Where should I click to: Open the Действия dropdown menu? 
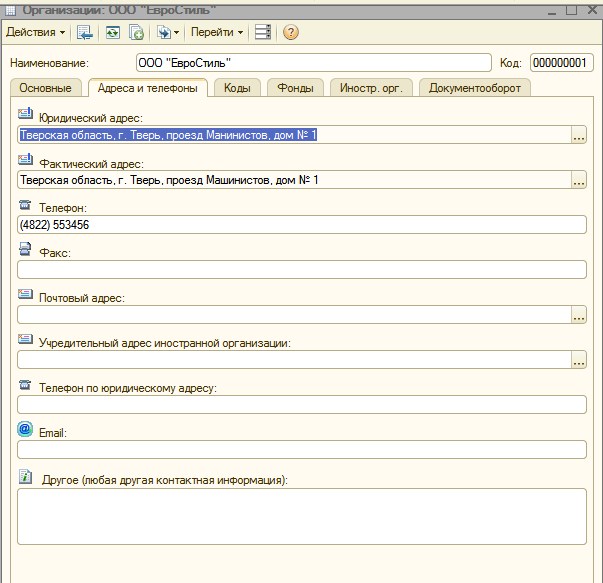[x=36, y=32]
